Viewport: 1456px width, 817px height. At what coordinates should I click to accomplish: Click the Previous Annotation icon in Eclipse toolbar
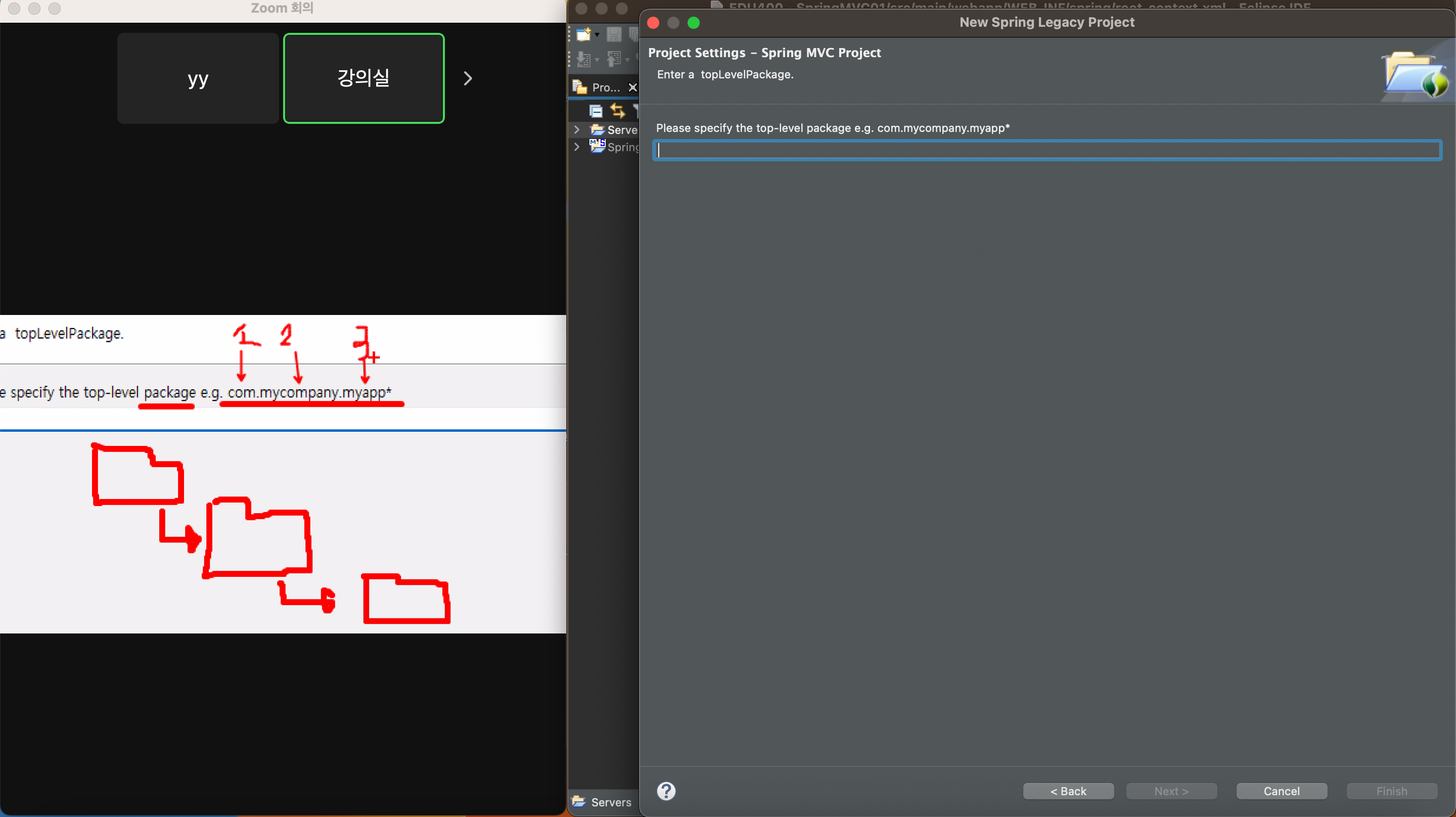click(x=614, y=59)
